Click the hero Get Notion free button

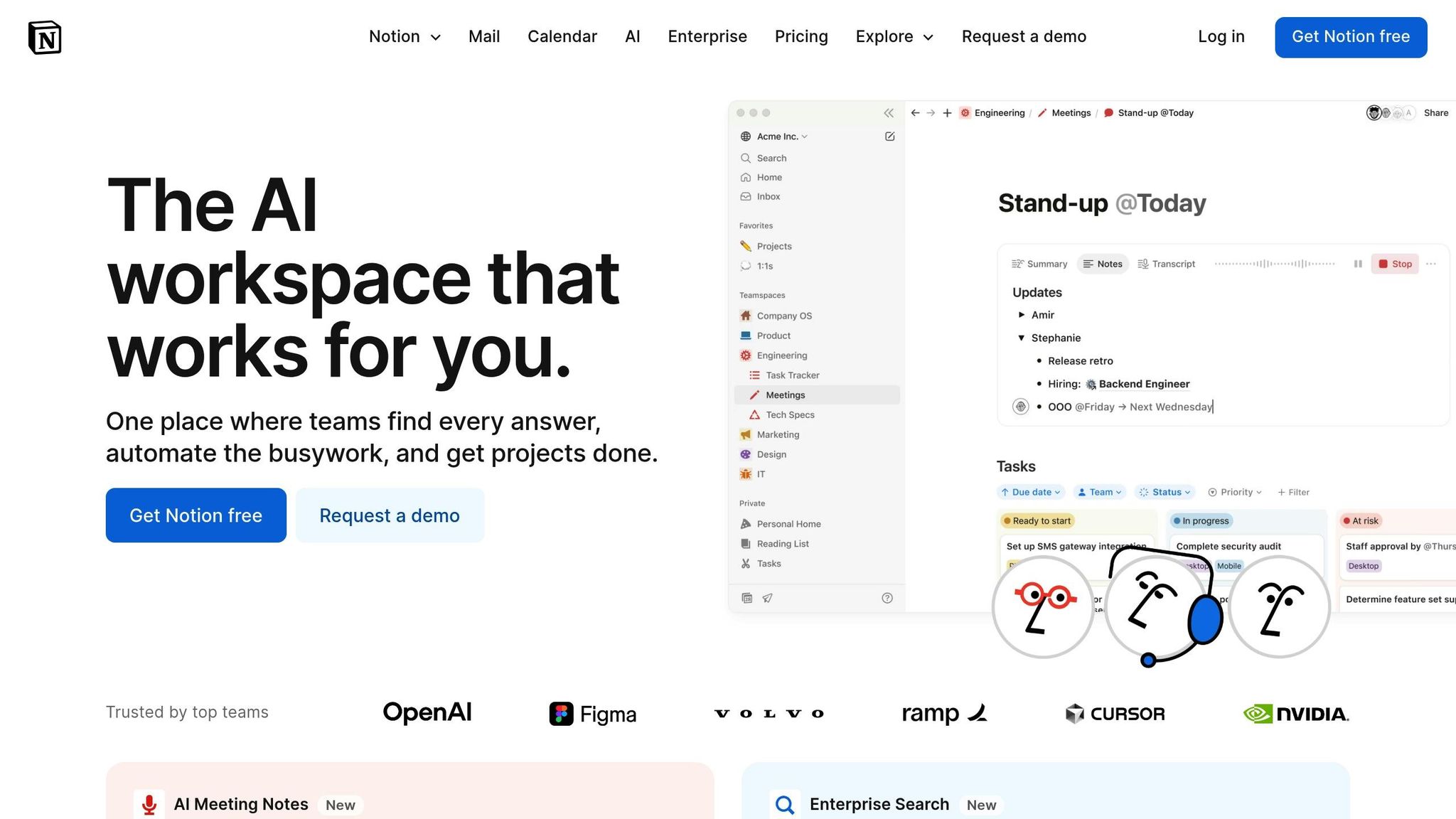coord(196,515)
